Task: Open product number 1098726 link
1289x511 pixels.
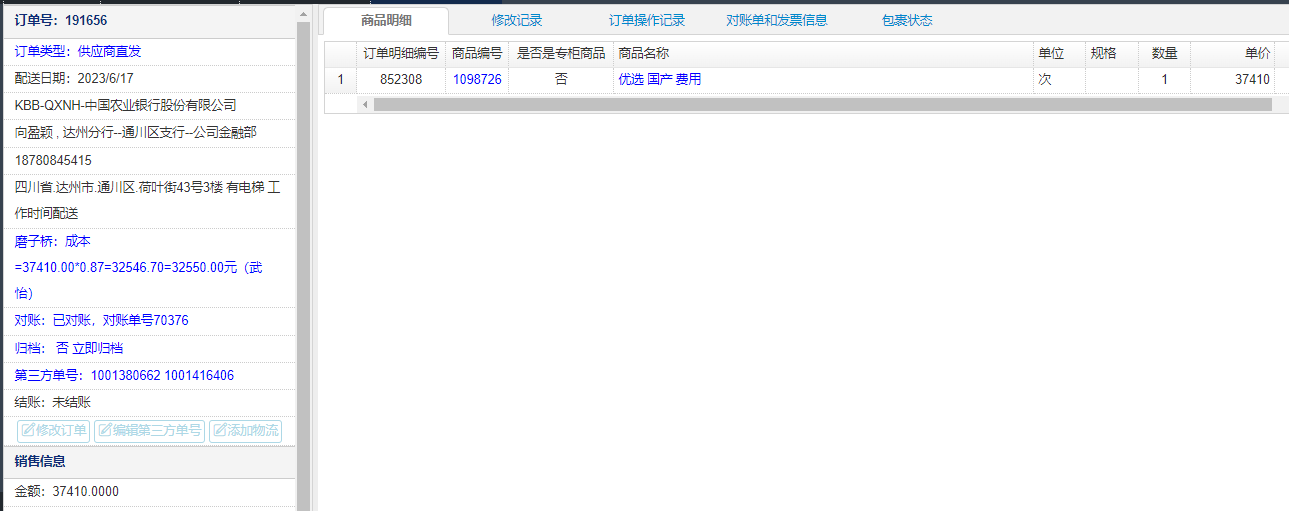Action: (x=477, y=80)
